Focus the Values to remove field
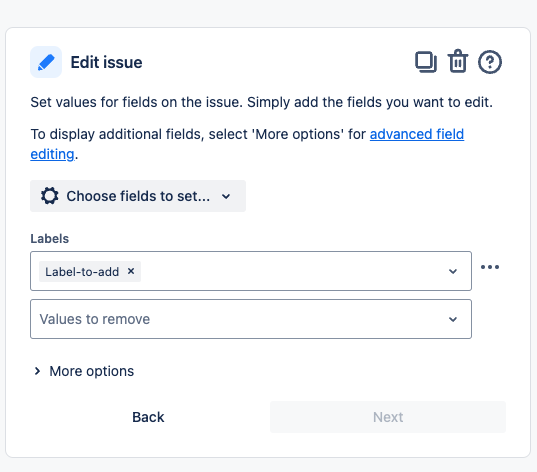Image resolution: width=537 pixels, height=472 pixels. [251, 319]
